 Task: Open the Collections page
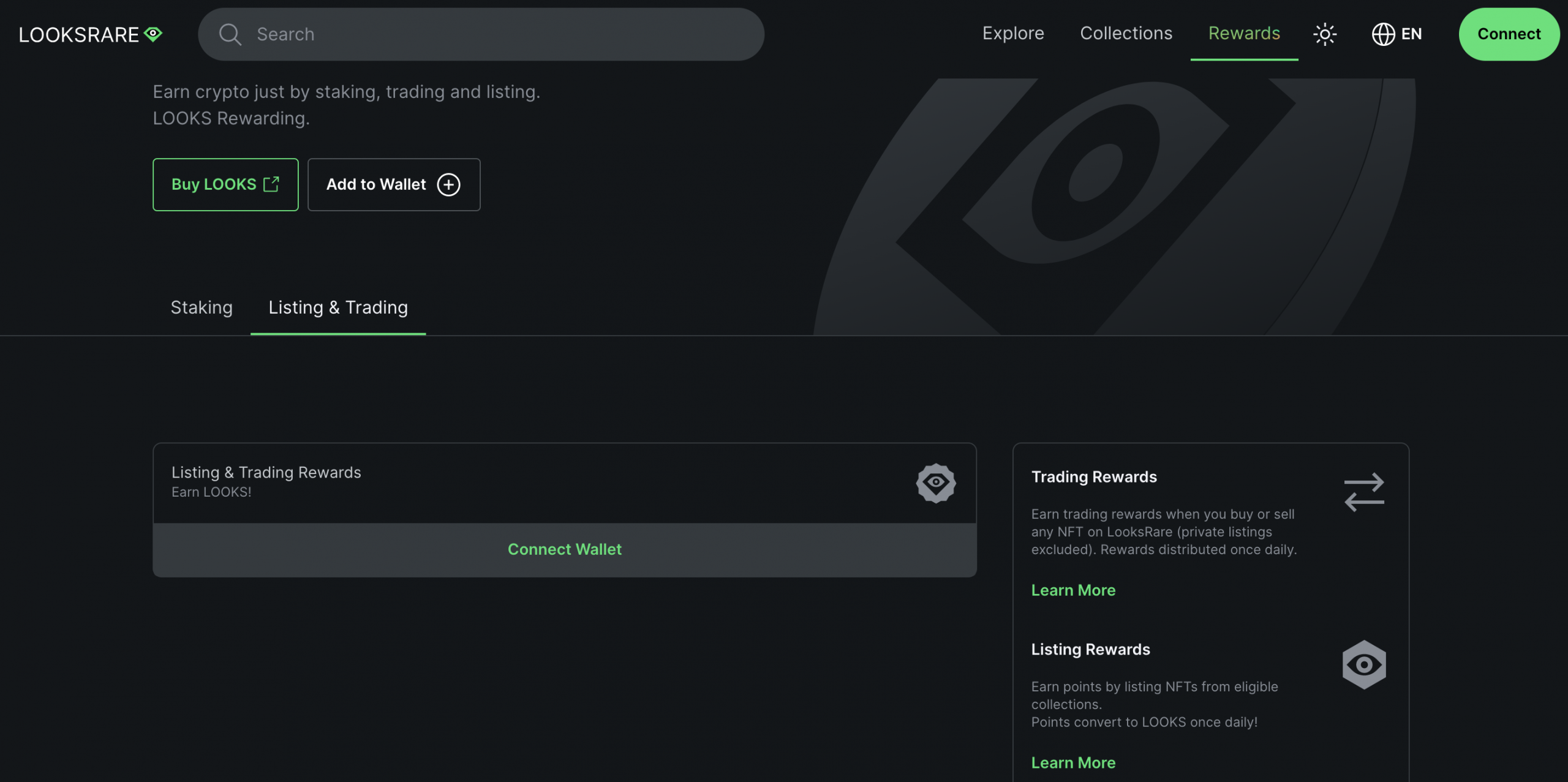(x=1126, y=34)
